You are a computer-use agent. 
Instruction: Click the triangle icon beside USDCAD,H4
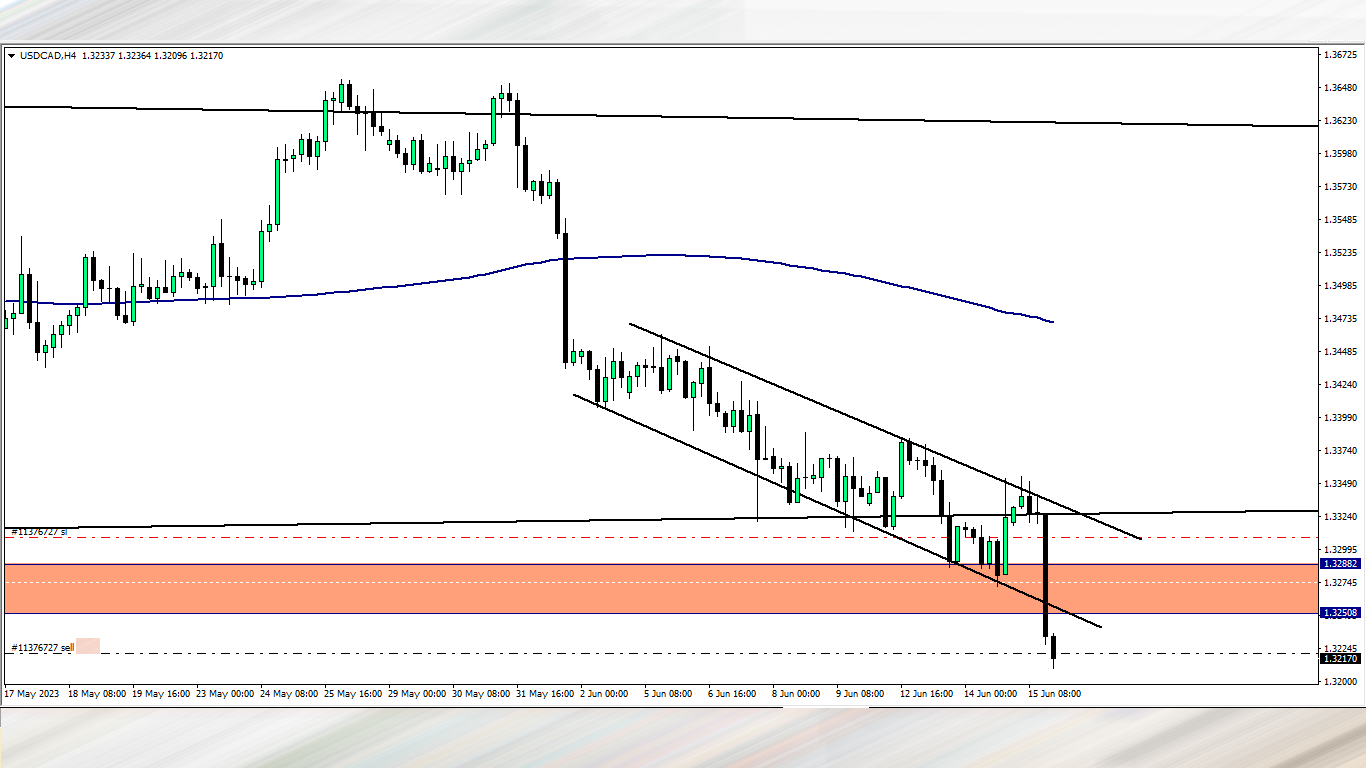tap(12, 56)
